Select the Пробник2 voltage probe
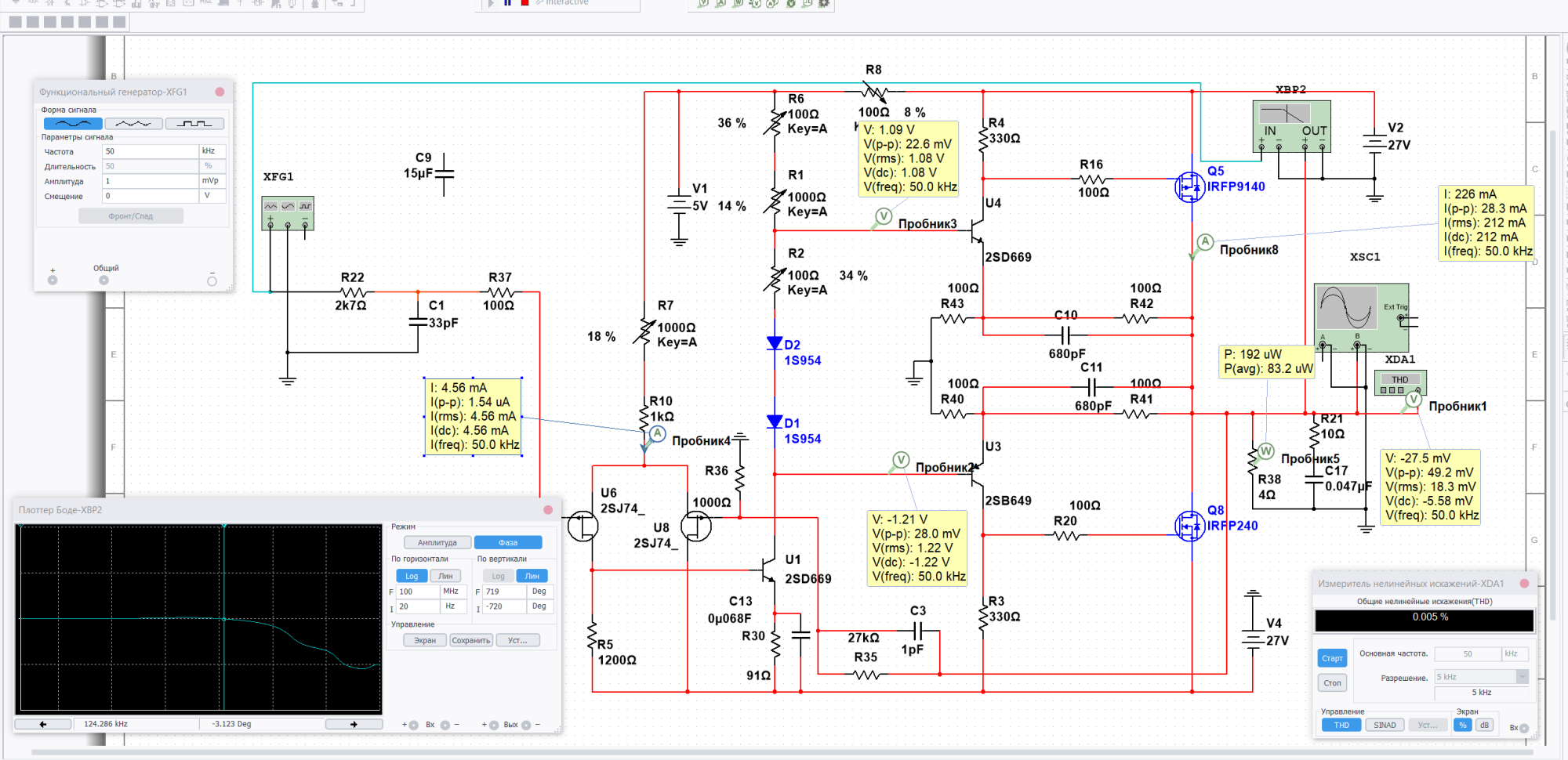Image resolution: width=1568 pixels, height=760 pixels. [901, 461]
